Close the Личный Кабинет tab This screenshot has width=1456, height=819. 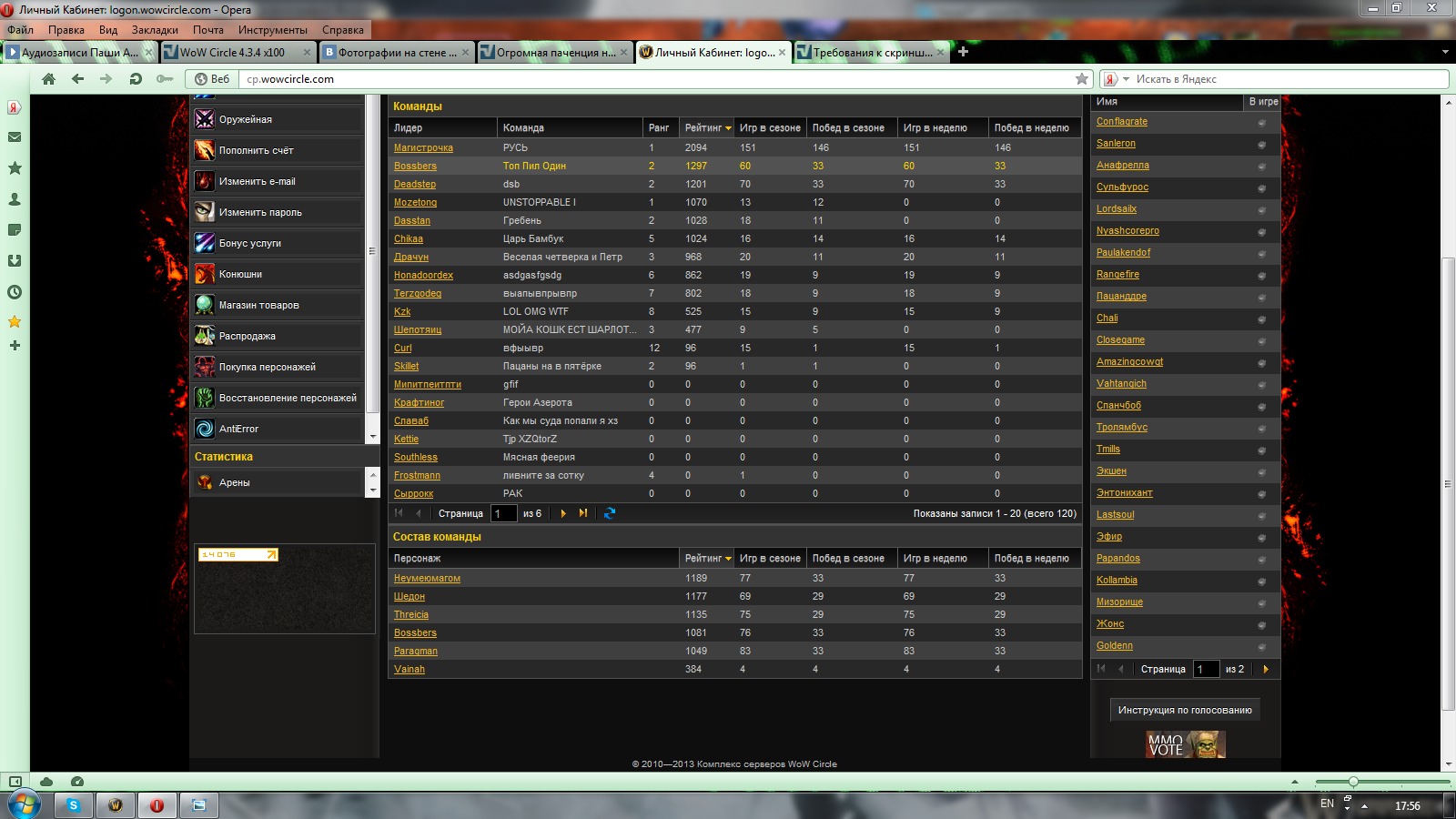point(782,52)
